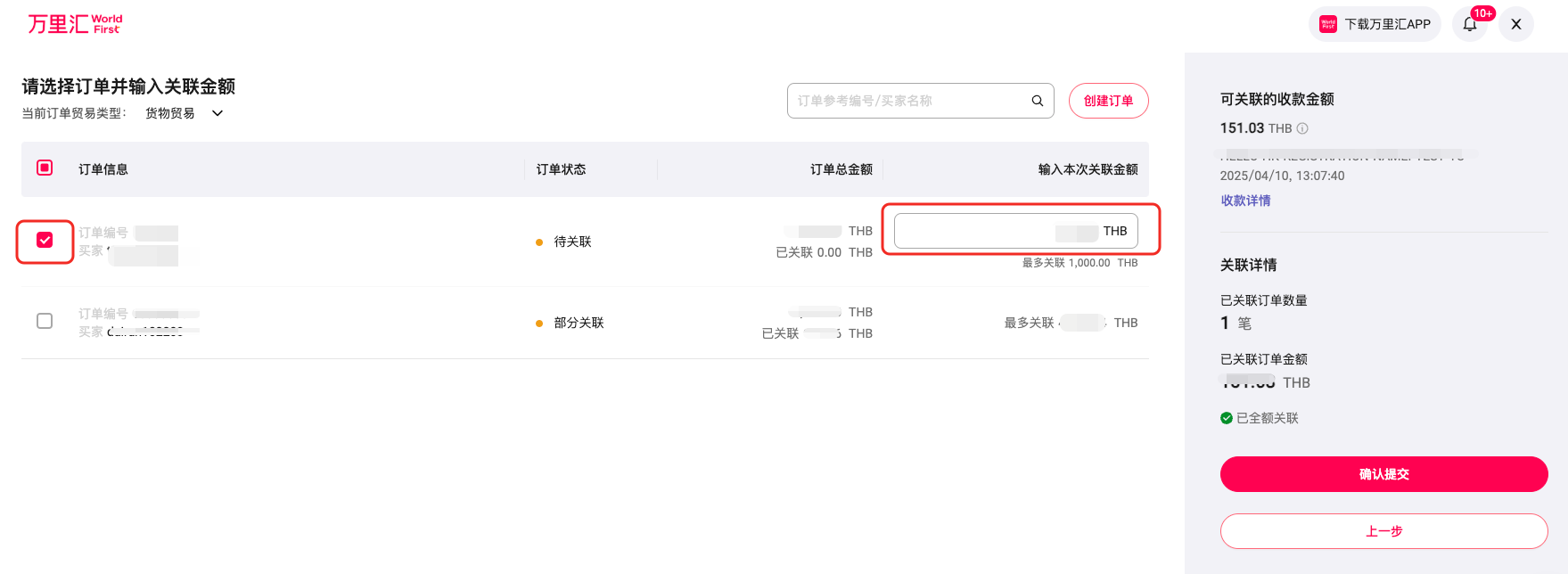Click the orange status dot beside 待关联
This screenshot has width=1568, height=574.
tap(538, 241)
